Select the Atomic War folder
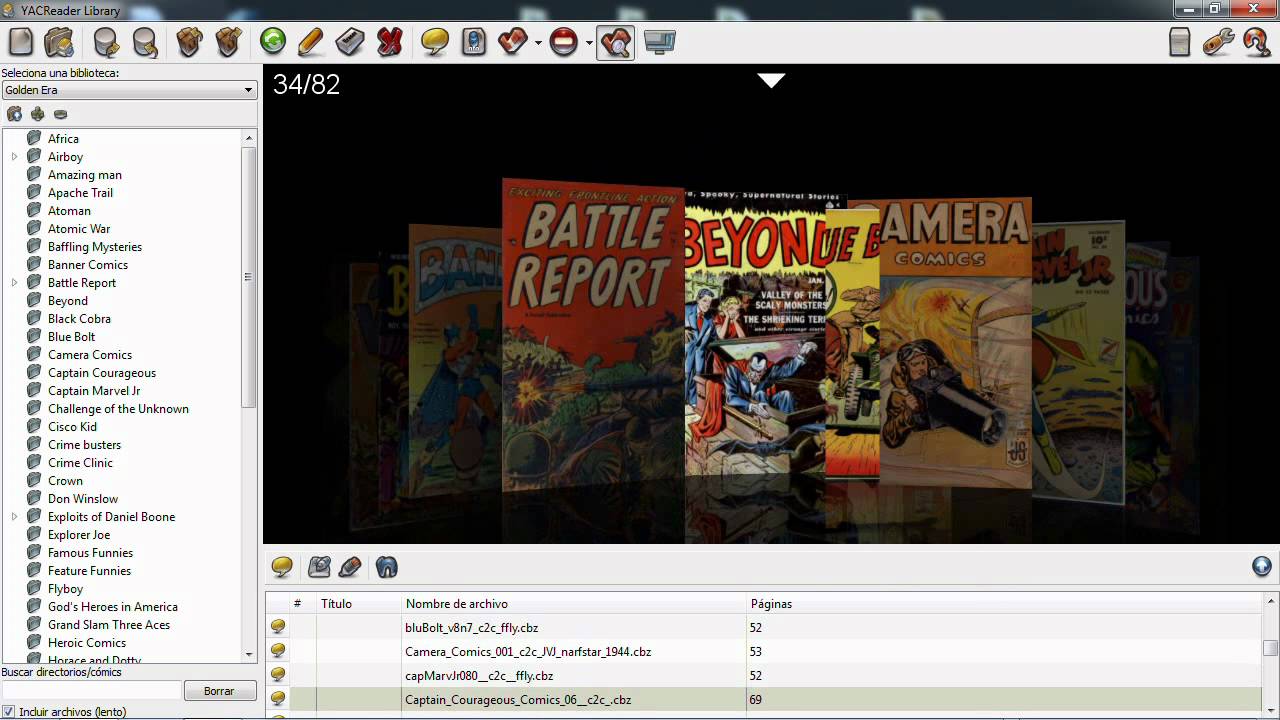 coord(78,229)
